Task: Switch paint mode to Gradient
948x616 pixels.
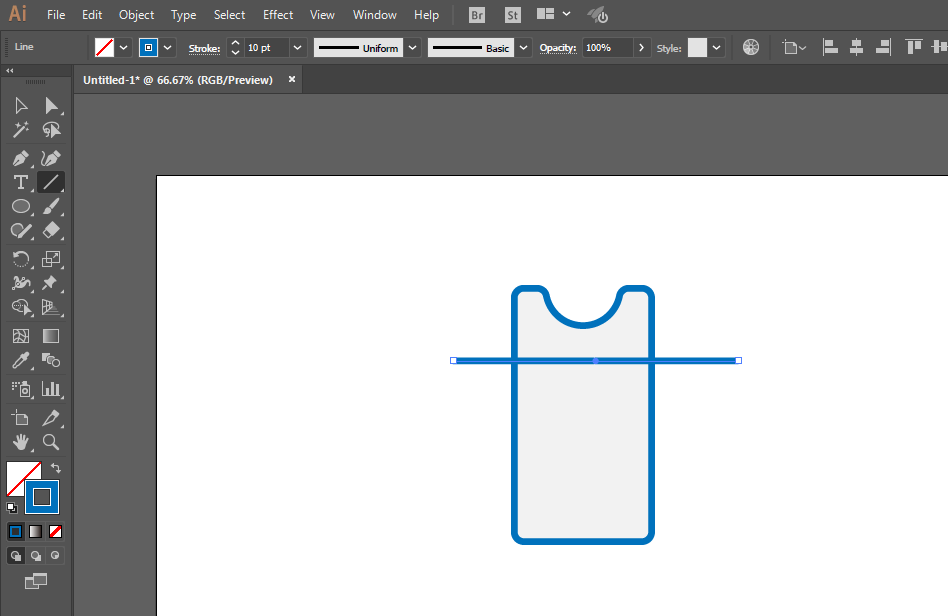Action: pyautogui.click(x=36, y=532)
